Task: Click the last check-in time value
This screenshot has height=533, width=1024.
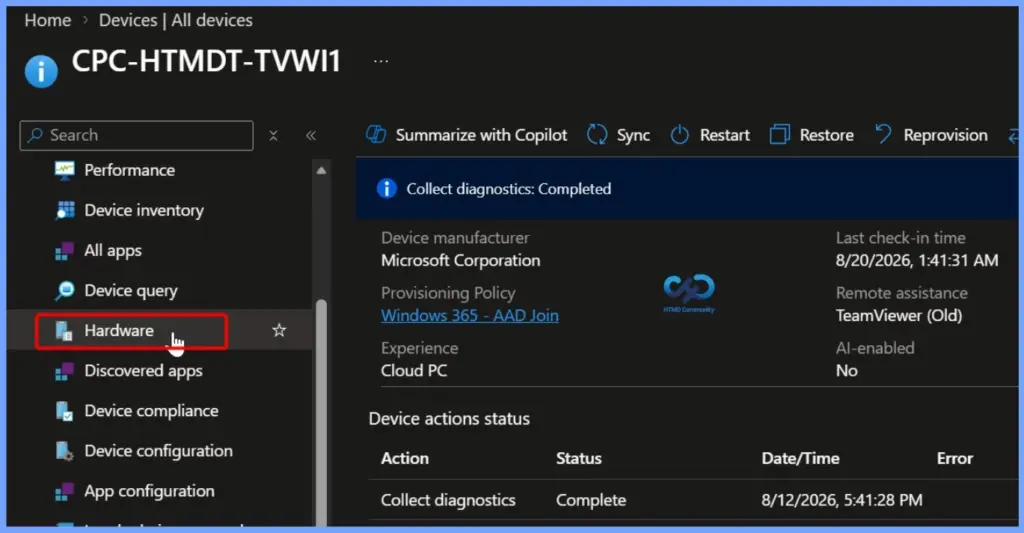Action: [917, 261]
